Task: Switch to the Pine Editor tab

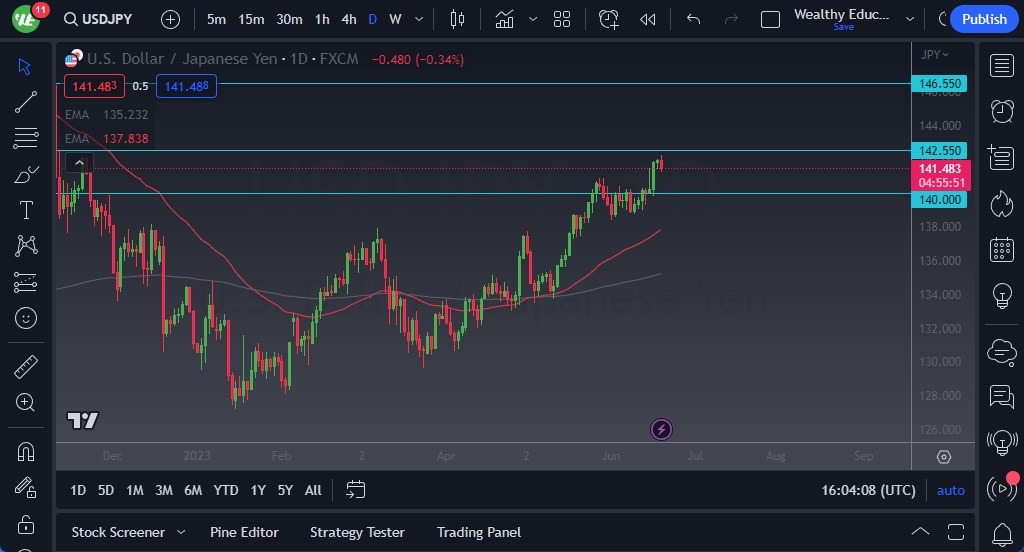Action: click(244, 532)
